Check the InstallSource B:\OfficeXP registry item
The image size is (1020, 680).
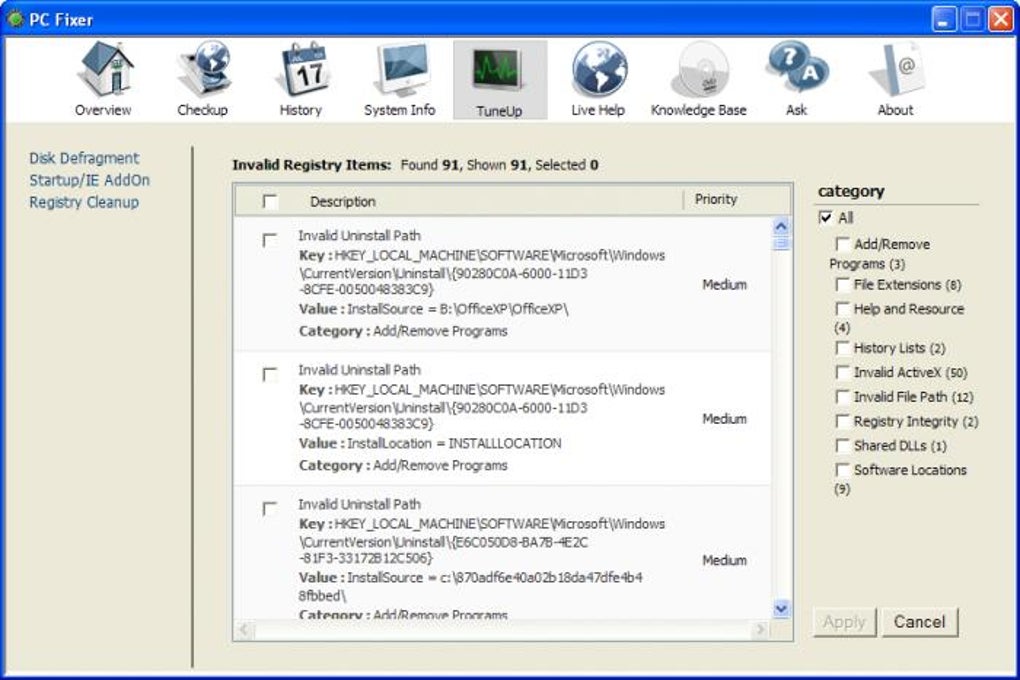pyautogui.click(x=270, y=240)
